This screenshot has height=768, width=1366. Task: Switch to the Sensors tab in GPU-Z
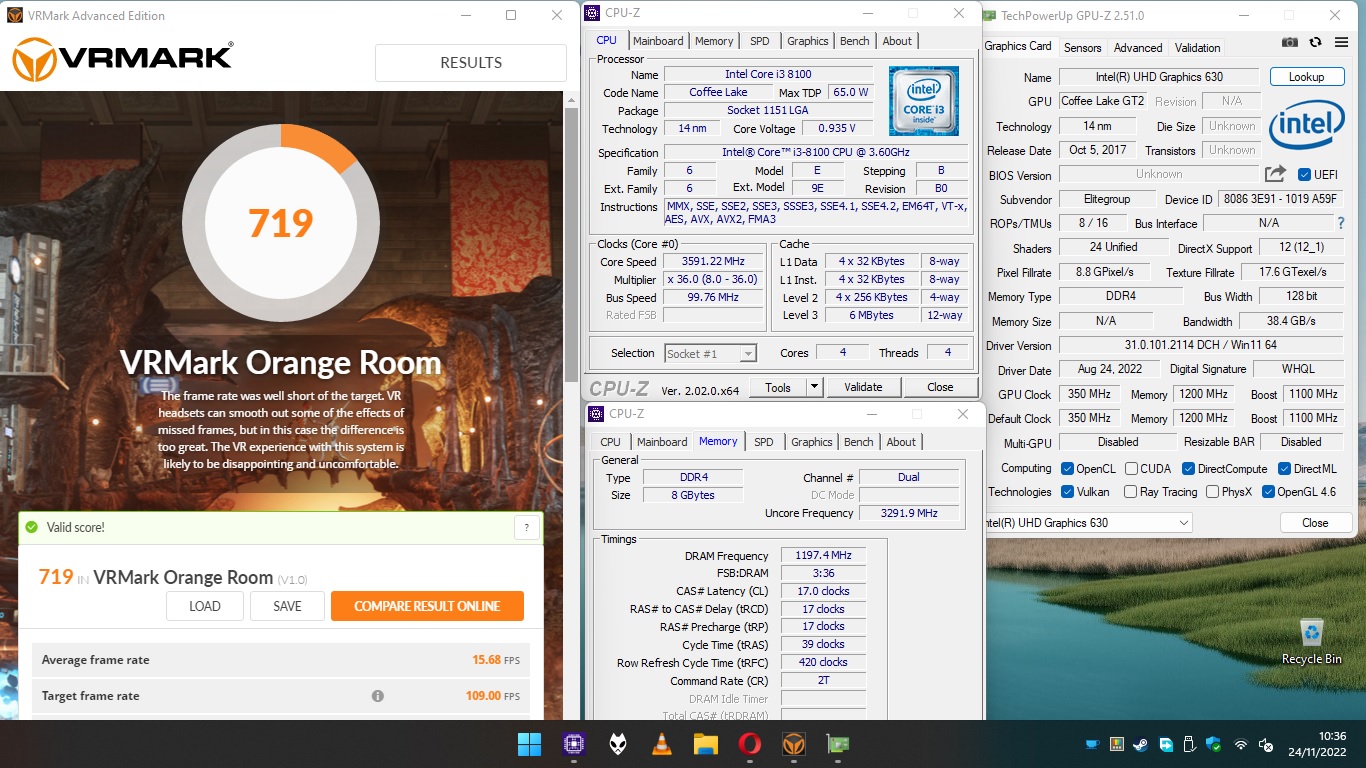(x=1082, y=48)
